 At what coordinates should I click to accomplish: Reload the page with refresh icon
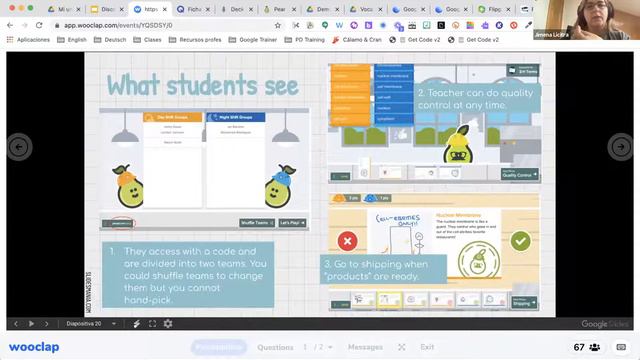(39, 25)
